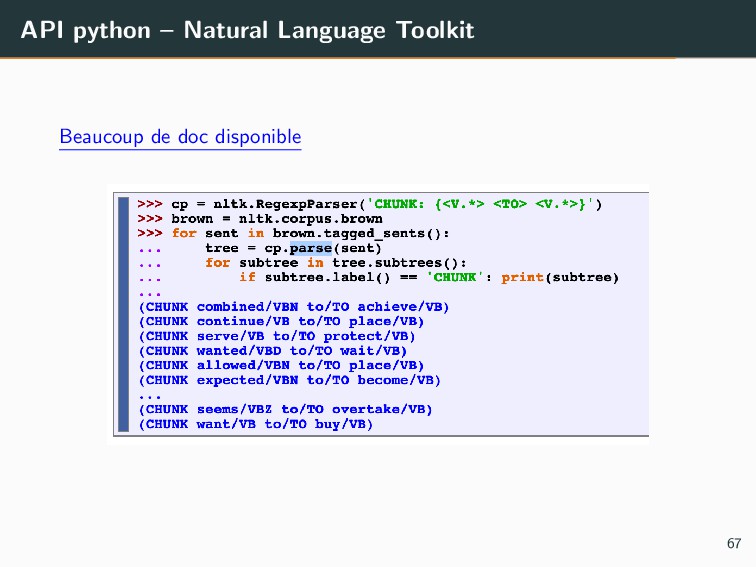Click 'print(subtree)' in the code
Screen dimensions: 756x567
pyautogui.click(x=560, y=277)
